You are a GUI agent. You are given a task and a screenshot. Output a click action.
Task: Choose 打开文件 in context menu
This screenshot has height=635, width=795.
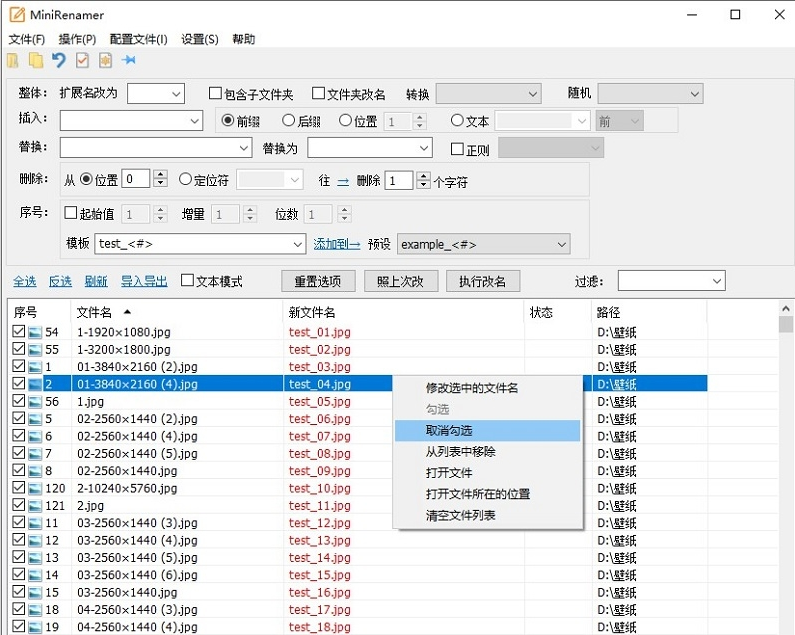[x=487, y=473]
